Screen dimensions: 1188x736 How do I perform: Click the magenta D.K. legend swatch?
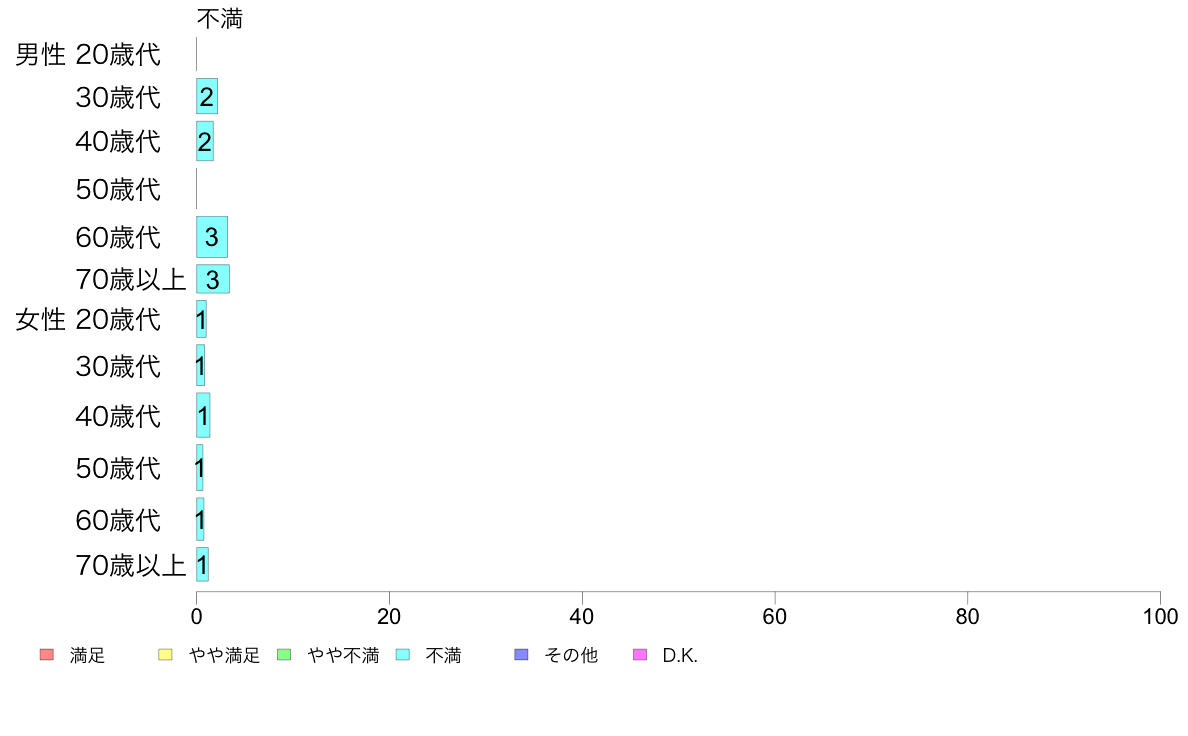click(x=640, y=655)
